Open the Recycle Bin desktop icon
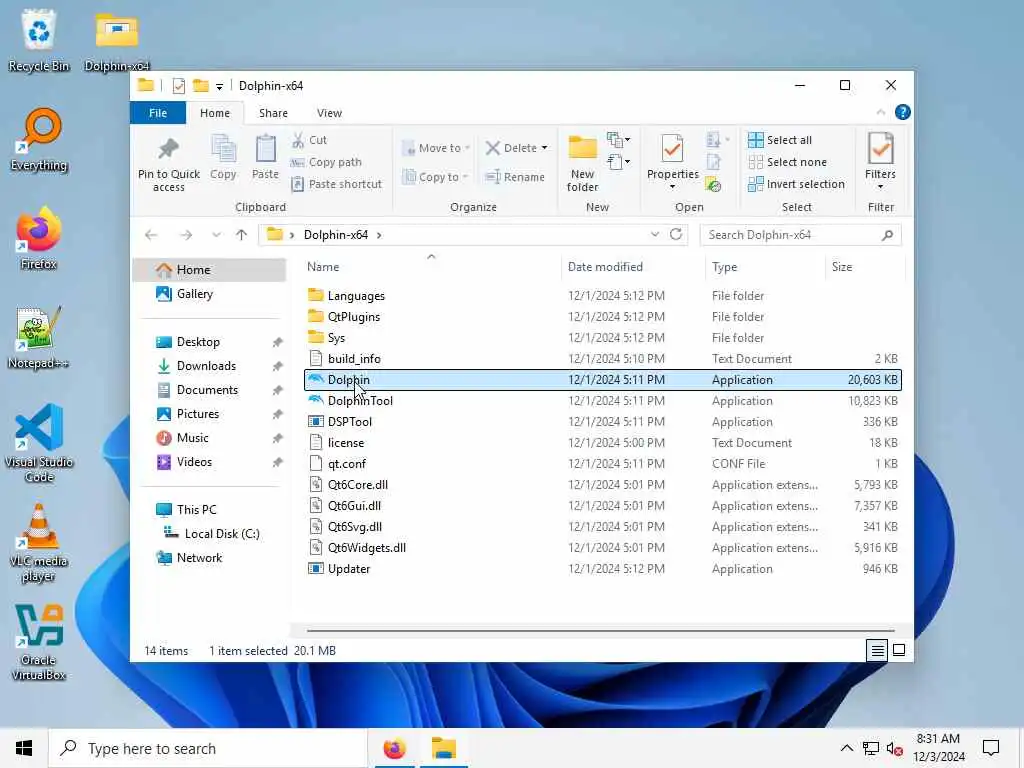Image resolution: width=1024 pixels, height=768 pixels. [x=39, y=39]
